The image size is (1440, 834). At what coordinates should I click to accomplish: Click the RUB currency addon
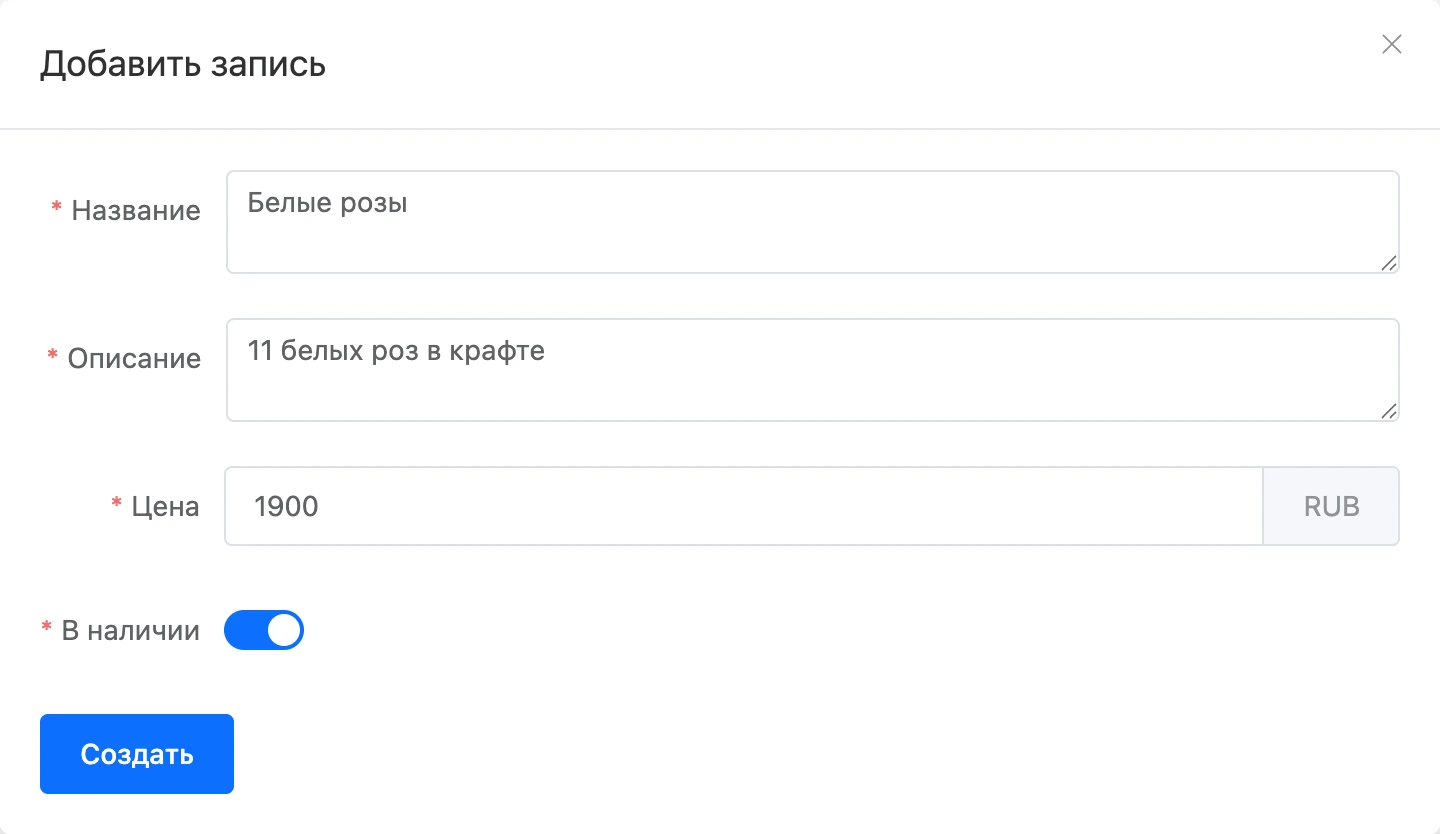click(1331, 506)
